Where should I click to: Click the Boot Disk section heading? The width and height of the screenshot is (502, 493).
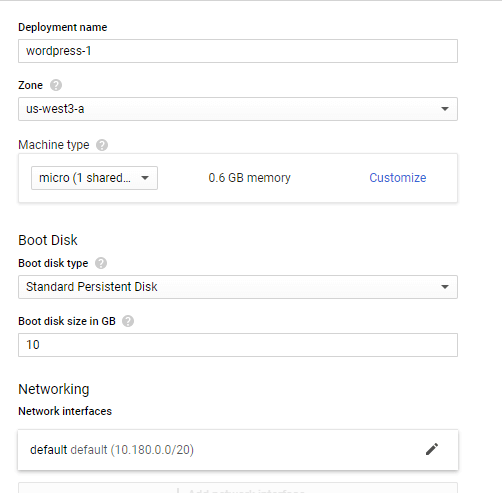(48, 240)
